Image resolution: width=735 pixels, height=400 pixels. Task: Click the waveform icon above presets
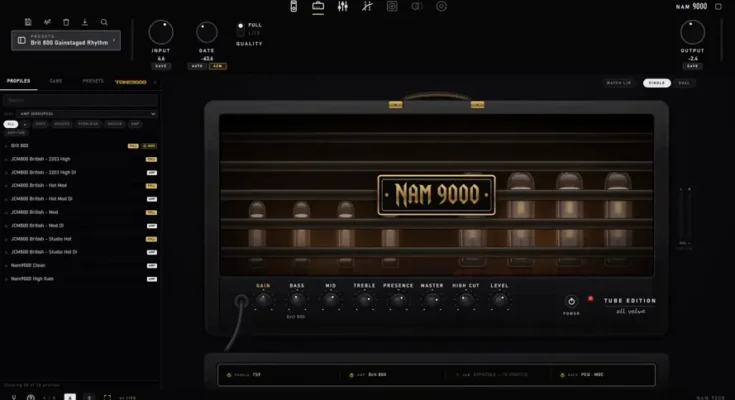pyautogui.click(x=47, y=22)
